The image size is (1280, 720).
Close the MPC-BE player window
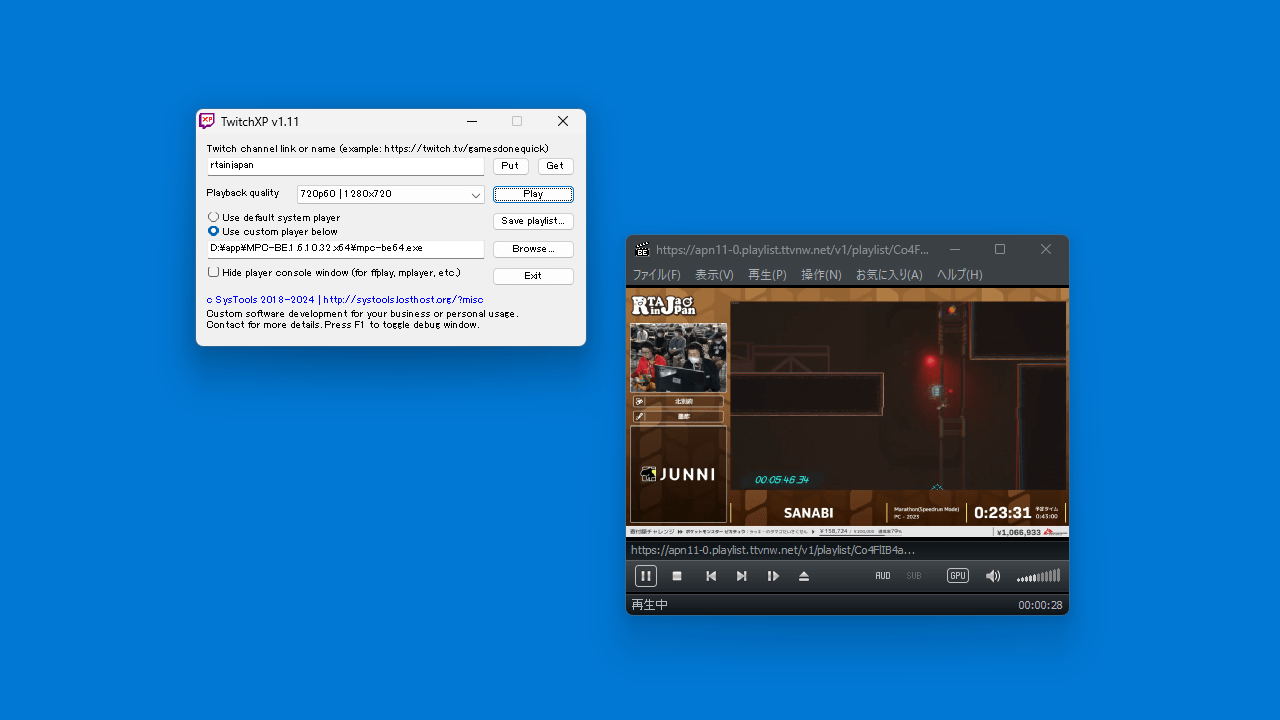(x=1046, y=249)
